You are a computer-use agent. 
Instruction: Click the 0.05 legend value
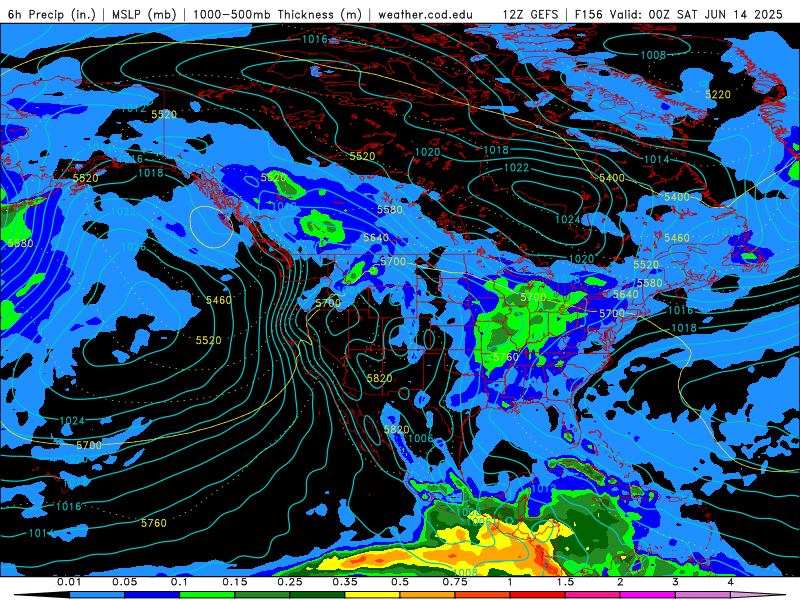124,582
